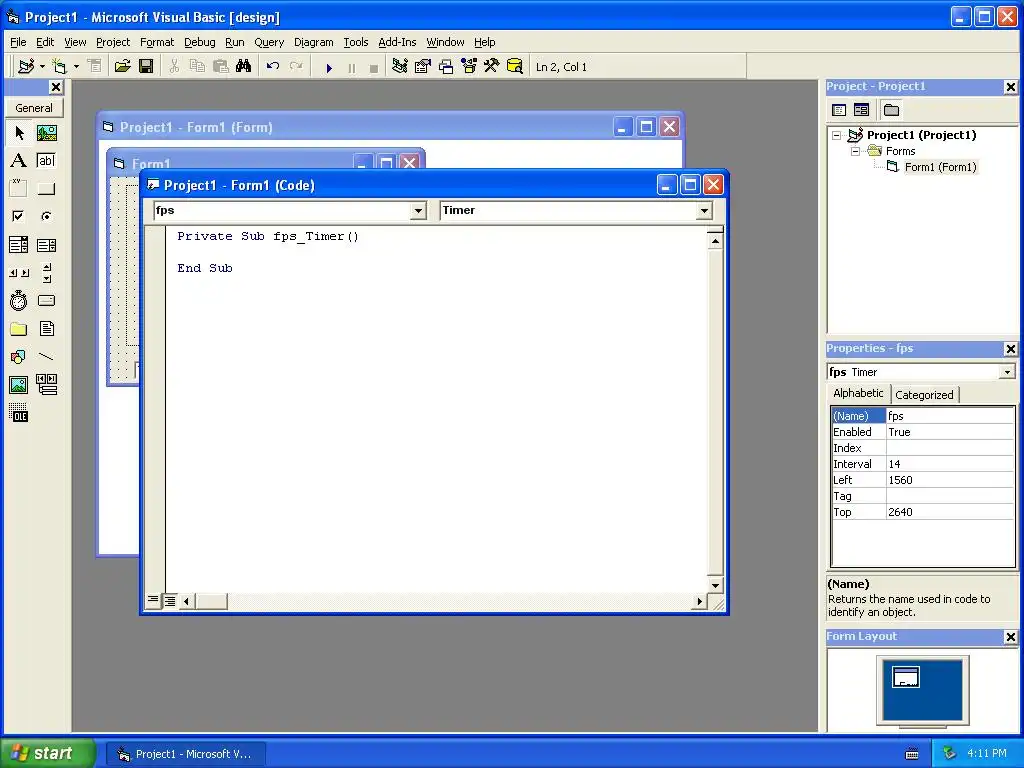Viewport: 1024px width, 768px height.
Task: Select the VScrollBar tool
Action: coord(46,273)
